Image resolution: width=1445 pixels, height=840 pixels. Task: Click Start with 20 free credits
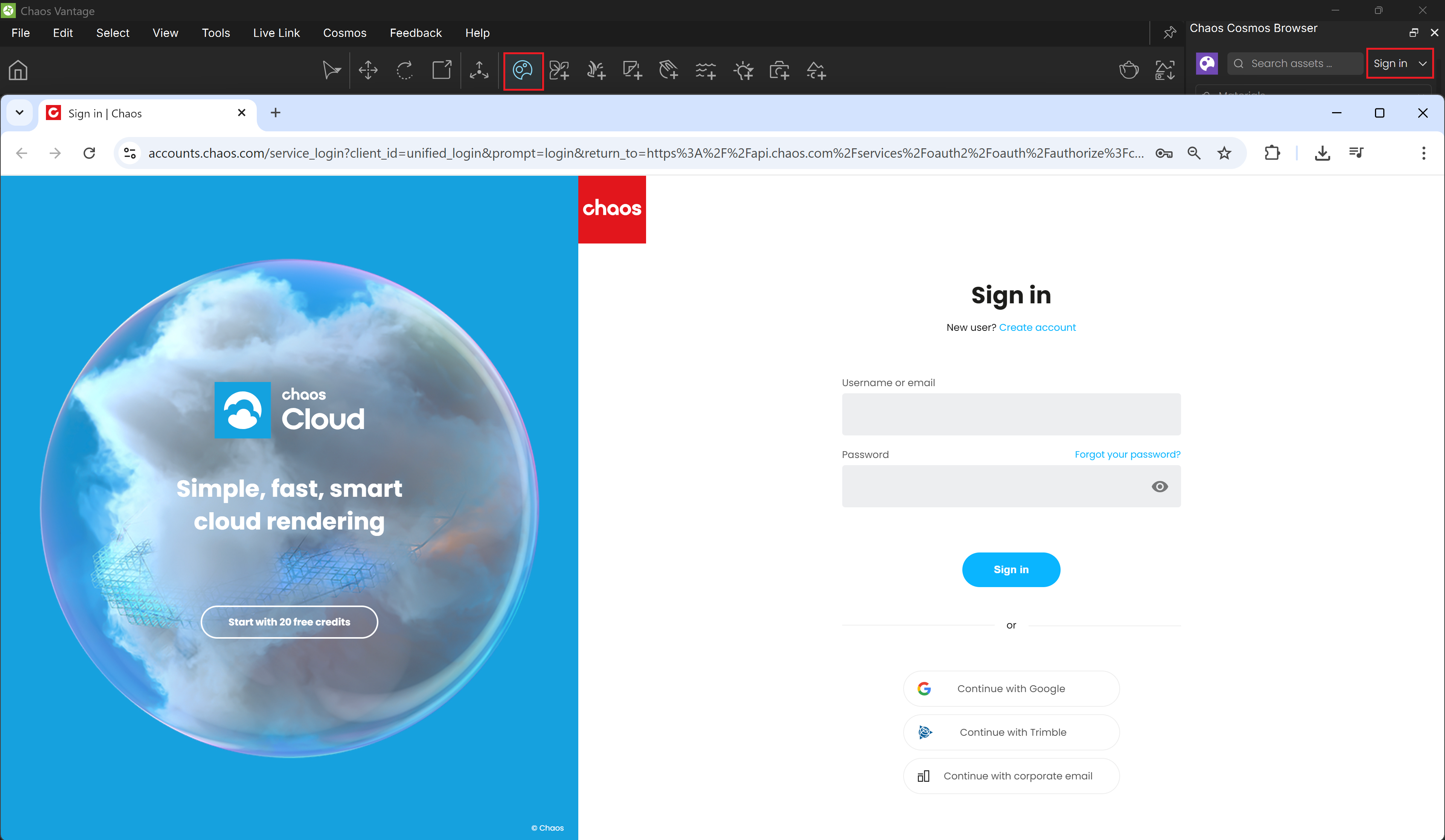click(x=289, y=622)
